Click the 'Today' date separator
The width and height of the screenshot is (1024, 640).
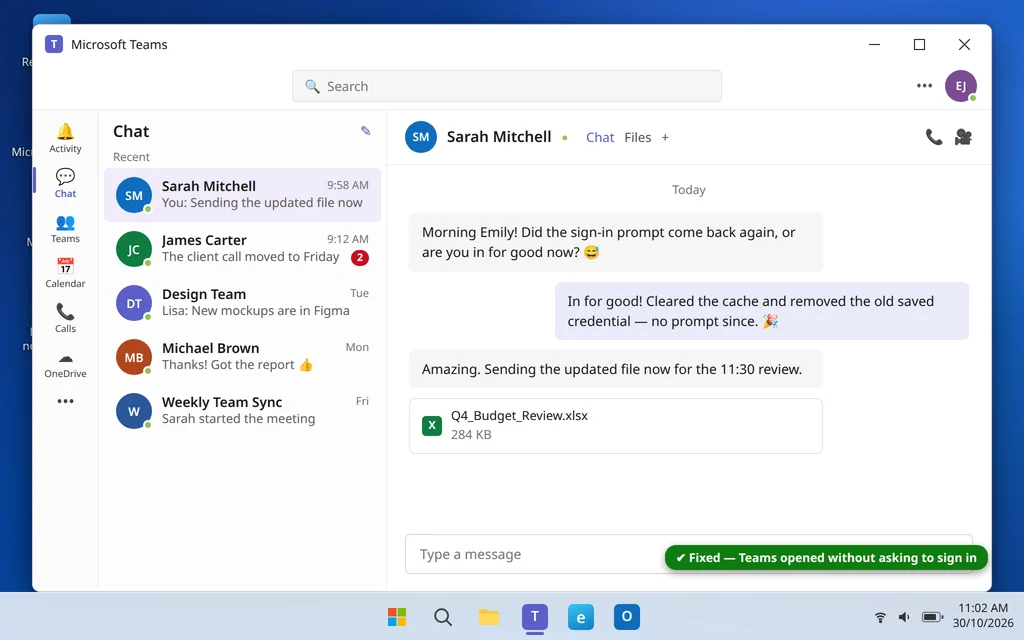click(x=689, y=189)
